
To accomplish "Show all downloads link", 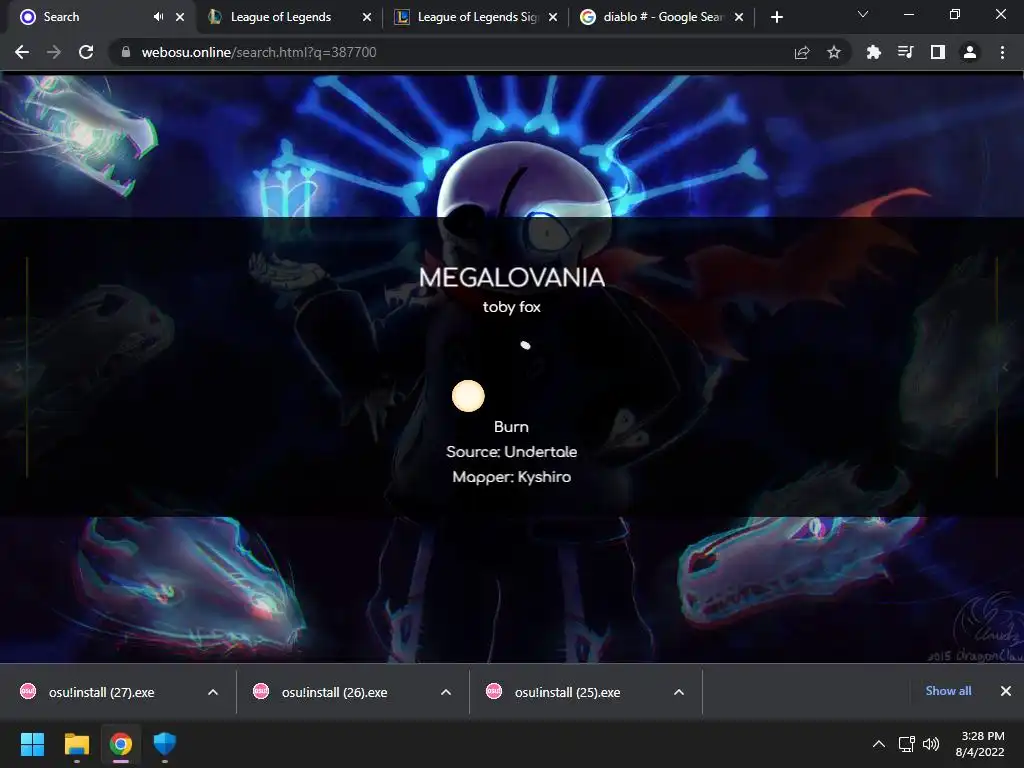I will [948, 691].
